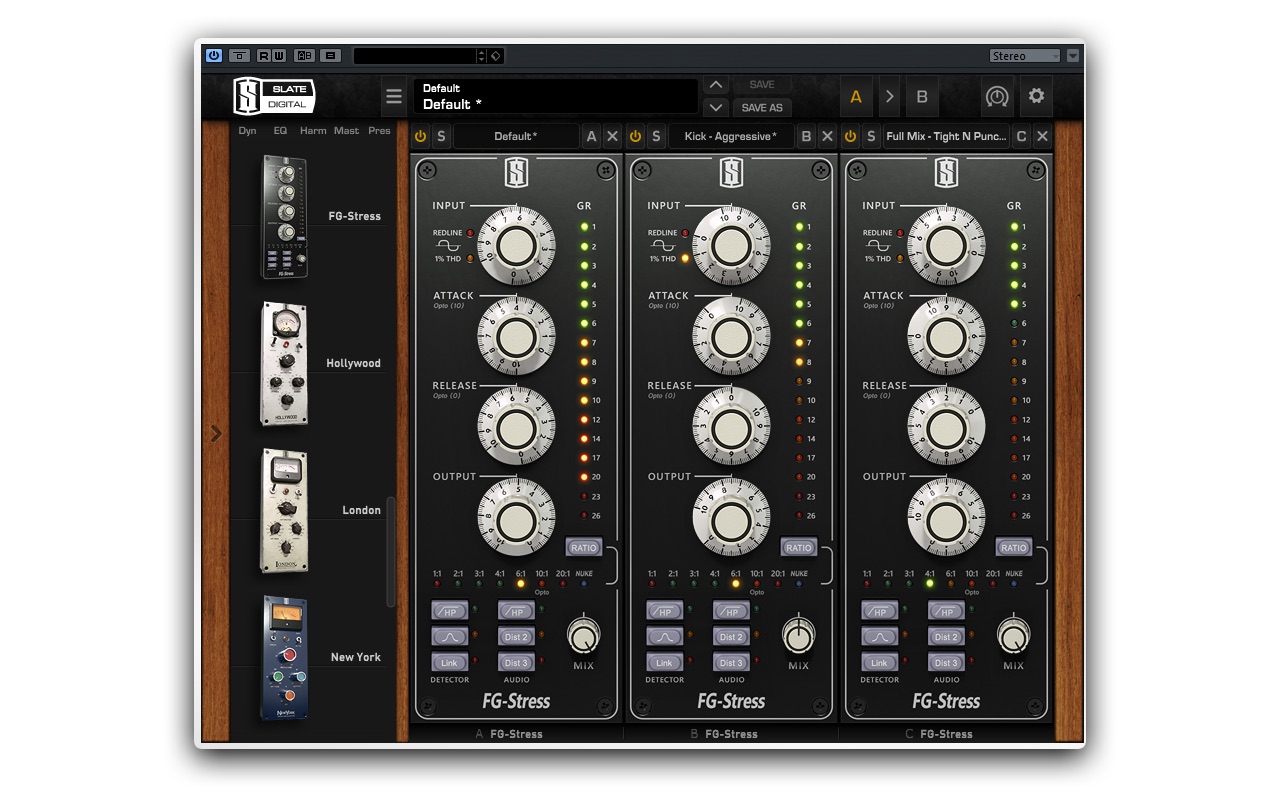Toggle power for module slot A

coord(420,136)
